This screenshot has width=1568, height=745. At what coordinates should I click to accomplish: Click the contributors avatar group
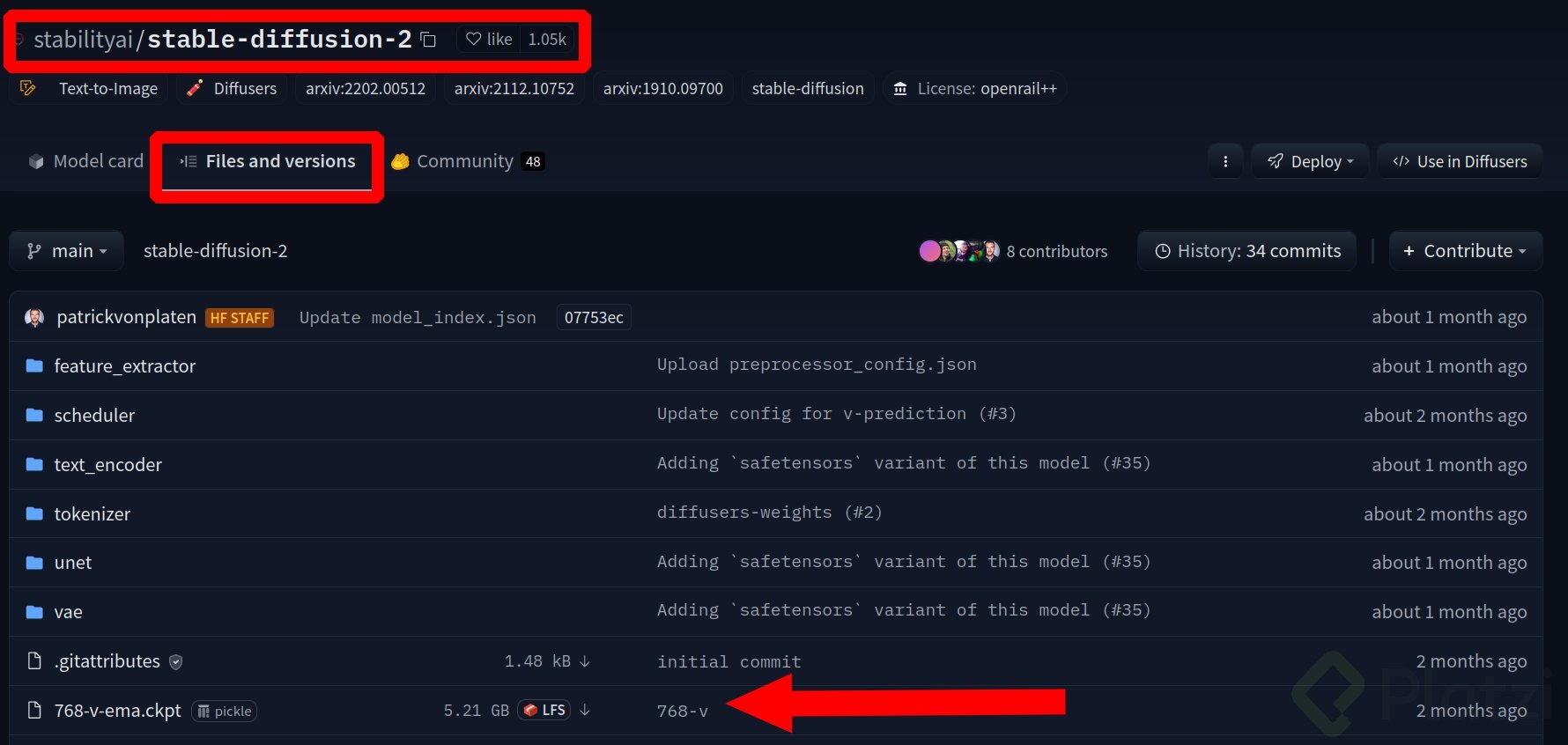959,251
